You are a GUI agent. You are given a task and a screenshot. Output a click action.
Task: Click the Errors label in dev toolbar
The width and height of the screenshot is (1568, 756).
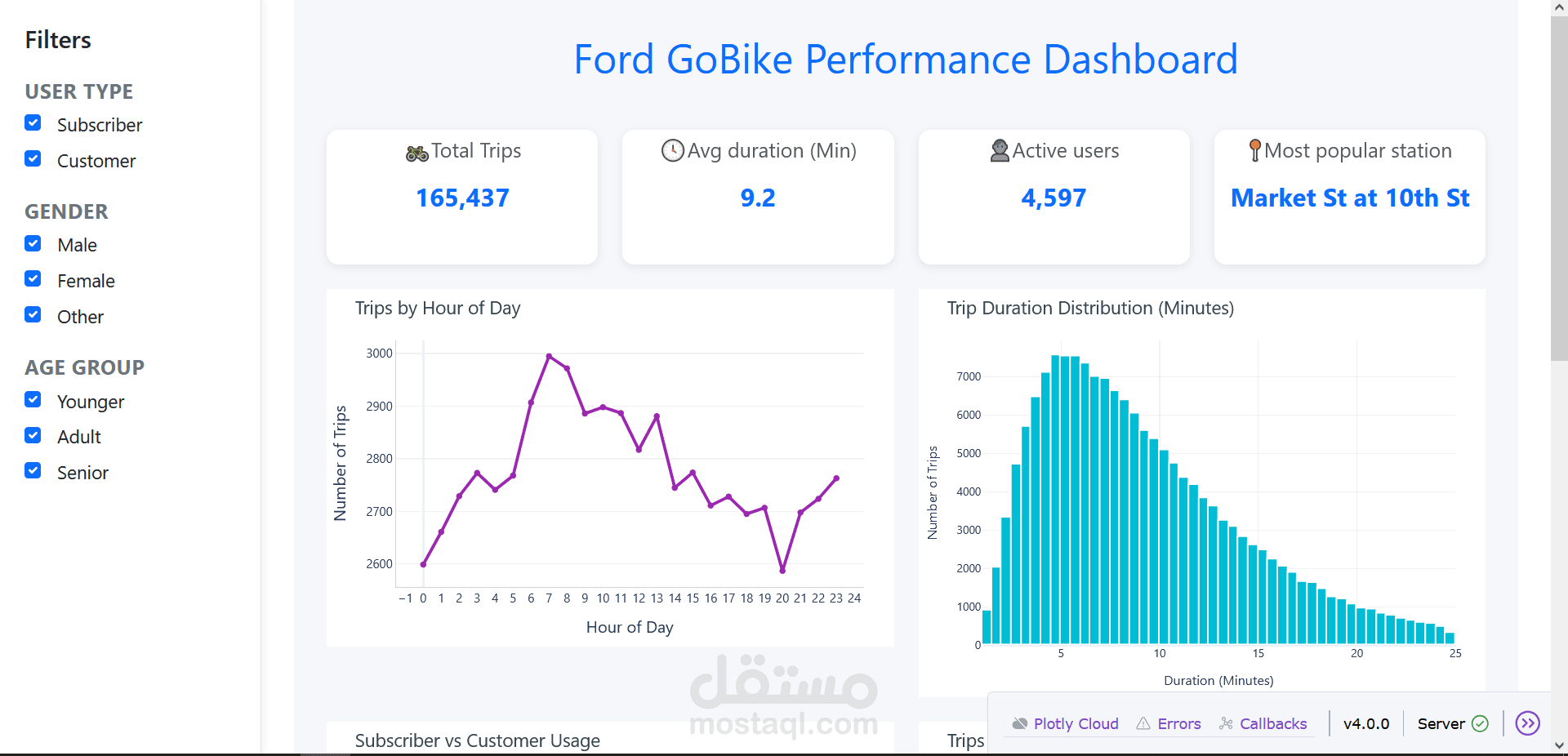coord(1178,724)
